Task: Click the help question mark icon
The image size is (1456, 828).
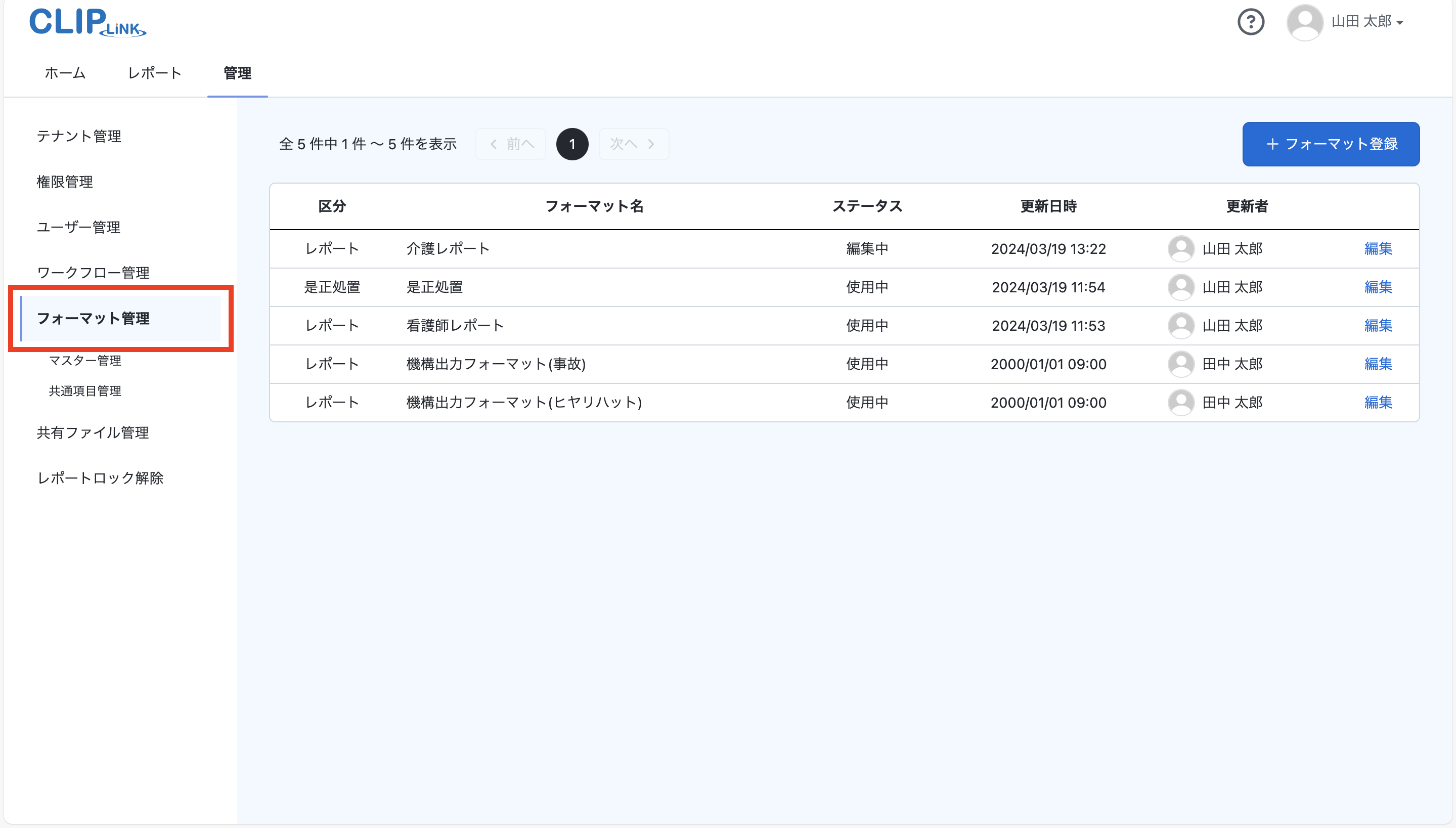Action: [x=1250, y=22]
